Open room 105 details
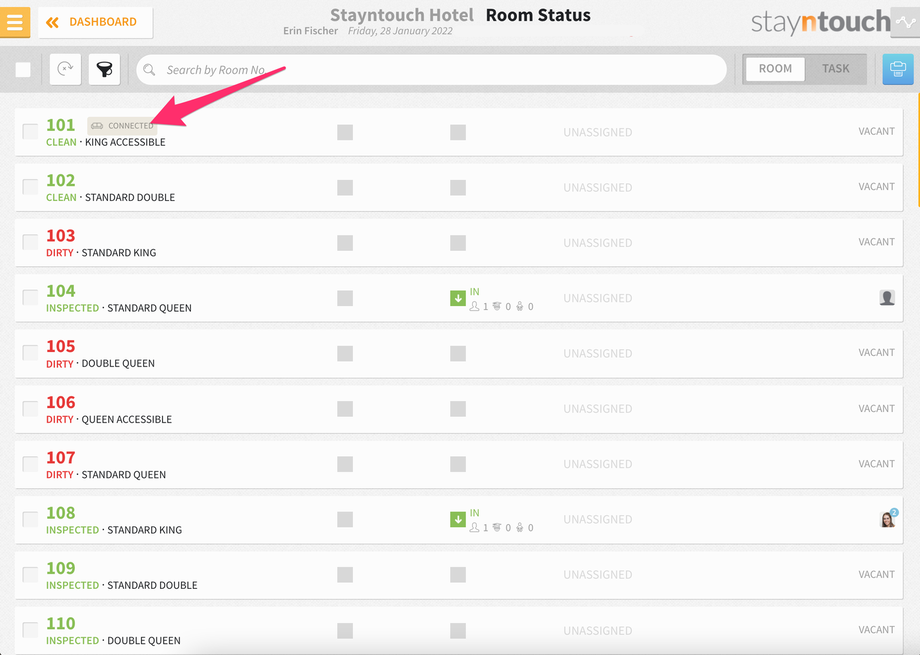 (458, 353)
